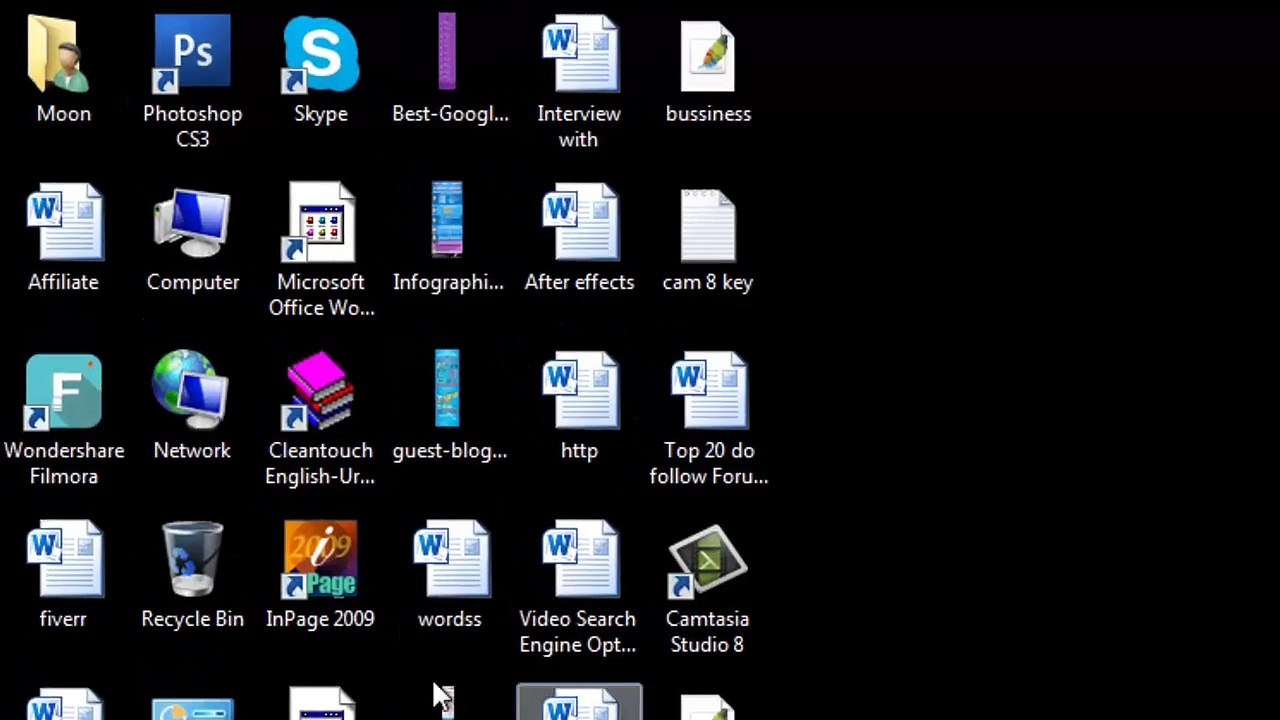Click the Computer desktop icon
1280x720 pixels.
(x=192, y=223)
